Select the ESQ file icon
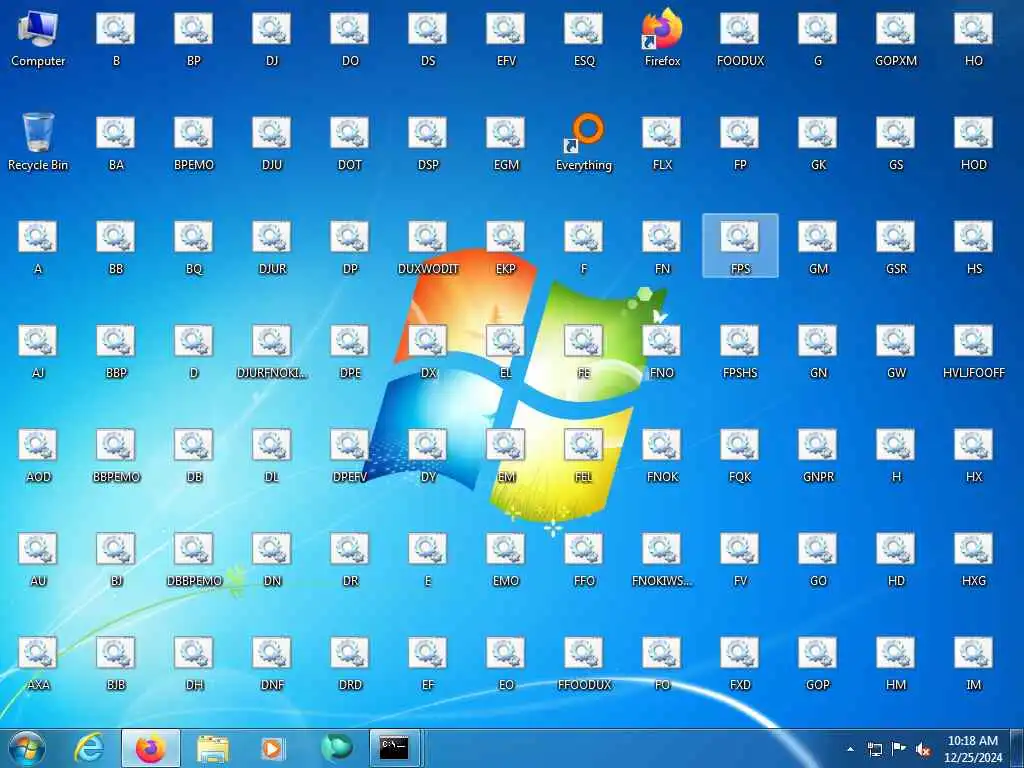The height and width of the screenshot is (768, 1024). (x=584, y=39)
